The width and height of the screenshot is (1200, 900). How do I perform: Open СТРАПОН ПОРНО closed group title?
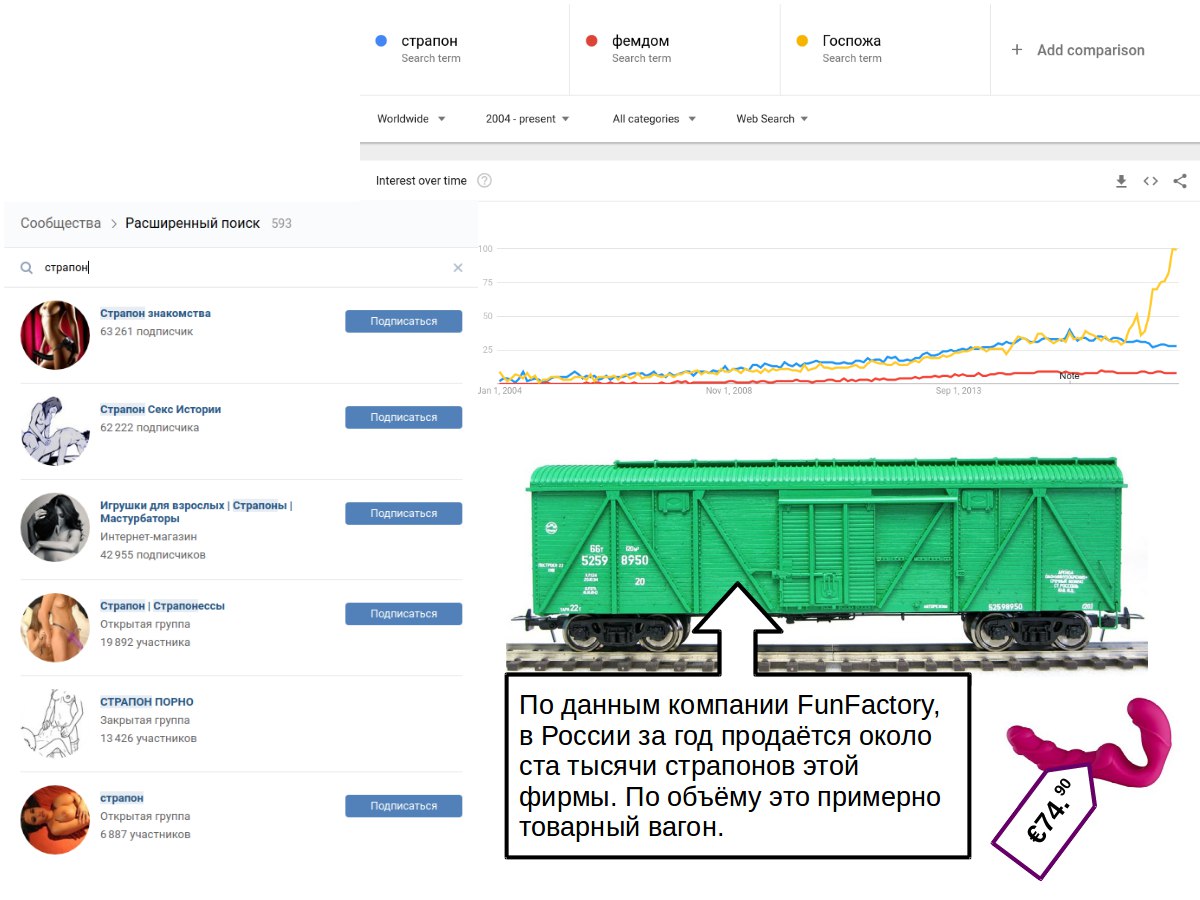(147, 702)
